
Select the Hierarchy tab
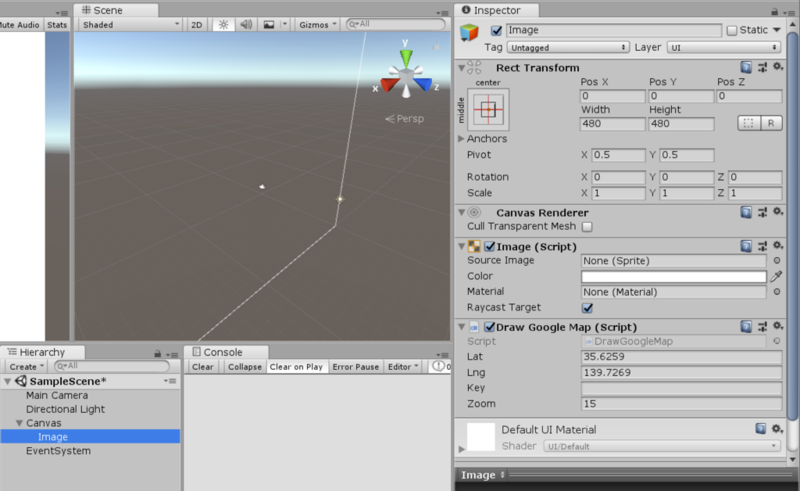pos(43,352)
